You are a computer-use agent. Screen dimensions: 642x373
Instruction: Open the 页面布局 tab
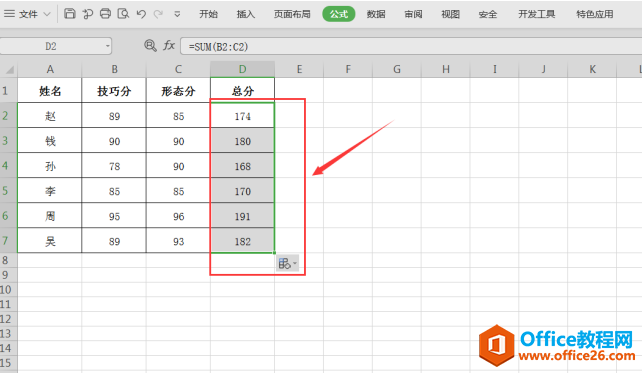click(x=292, y=14)
